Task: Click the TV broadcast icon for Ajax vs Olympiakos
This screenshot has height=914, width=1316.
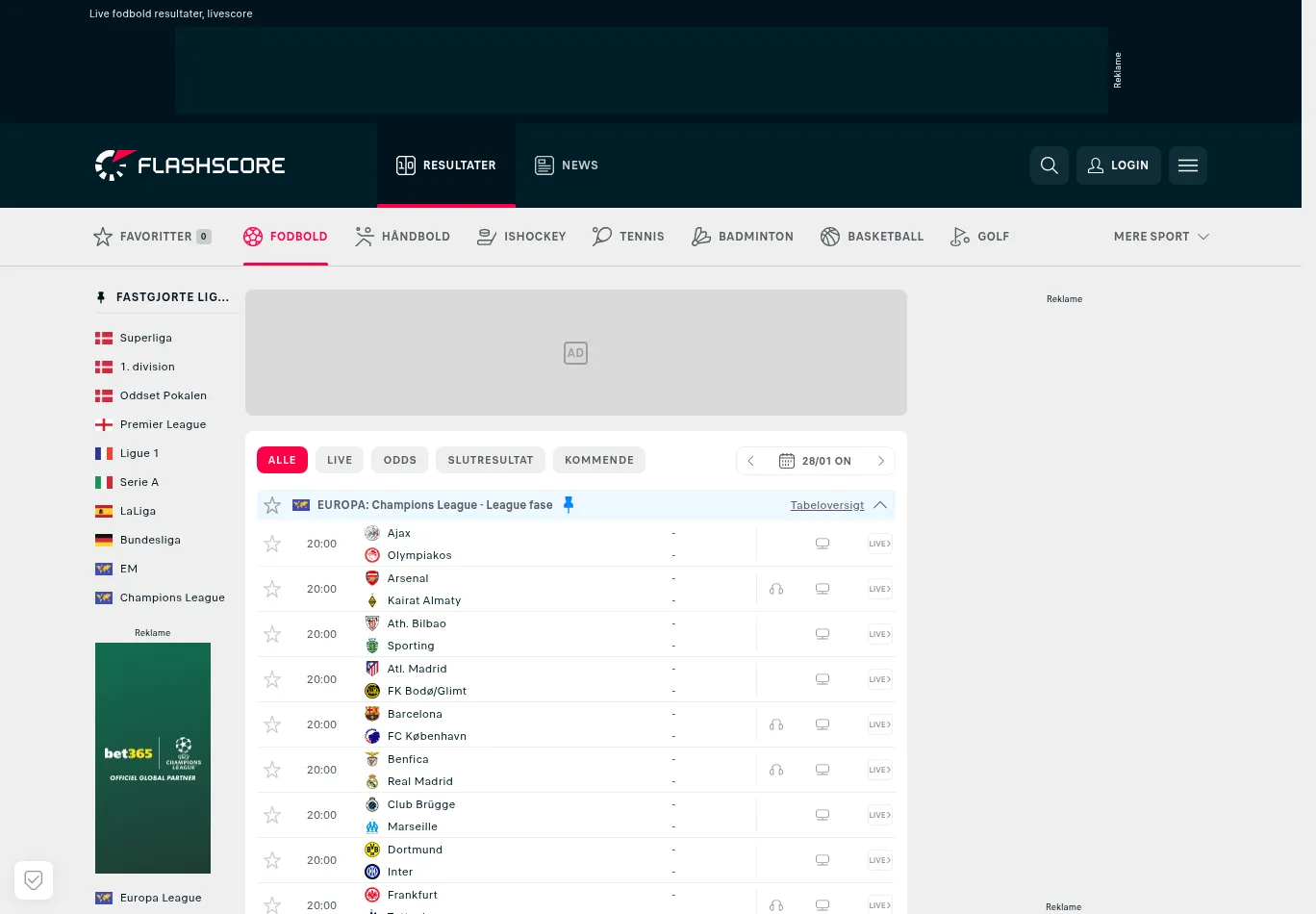Action: tap(822, 543)
